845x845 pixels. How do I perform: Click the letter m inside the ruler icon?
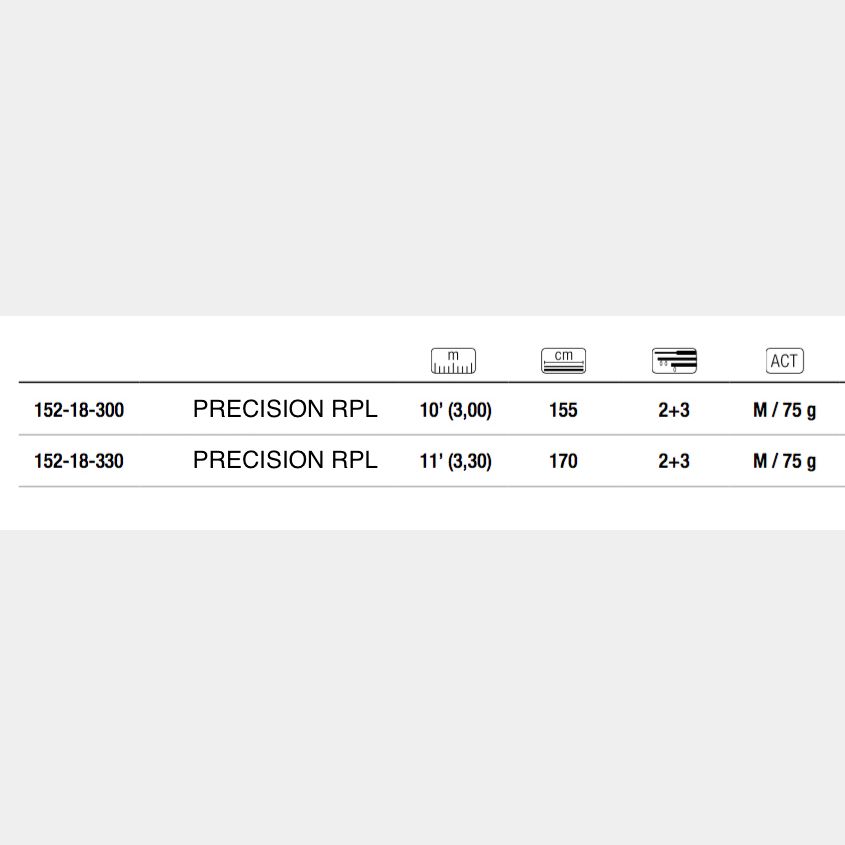tap(453, 356)
